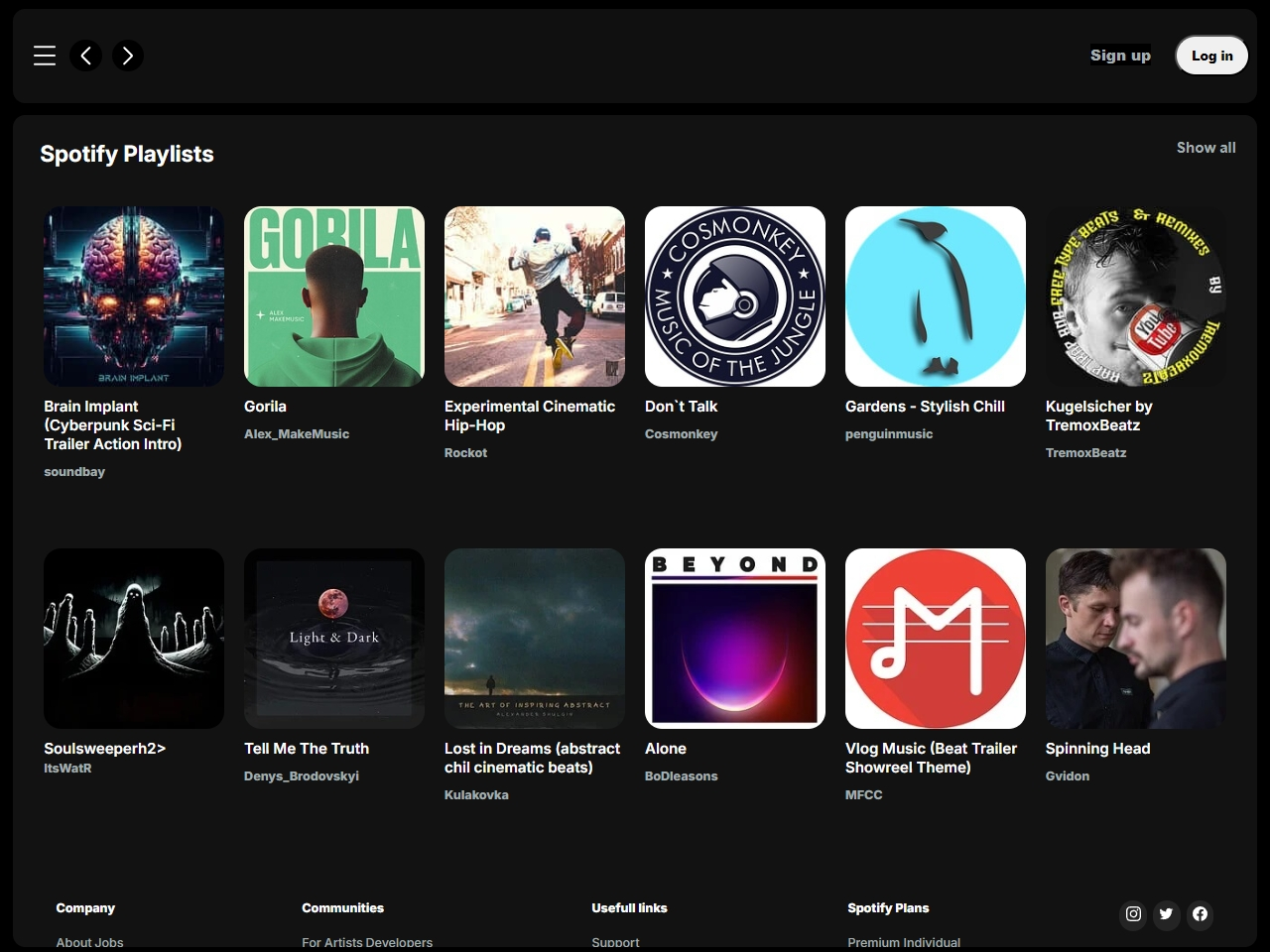The width and height of the screenshot is (1270, 952).
Task: Go back with left arrow button
Action: [x=86, y=56]
